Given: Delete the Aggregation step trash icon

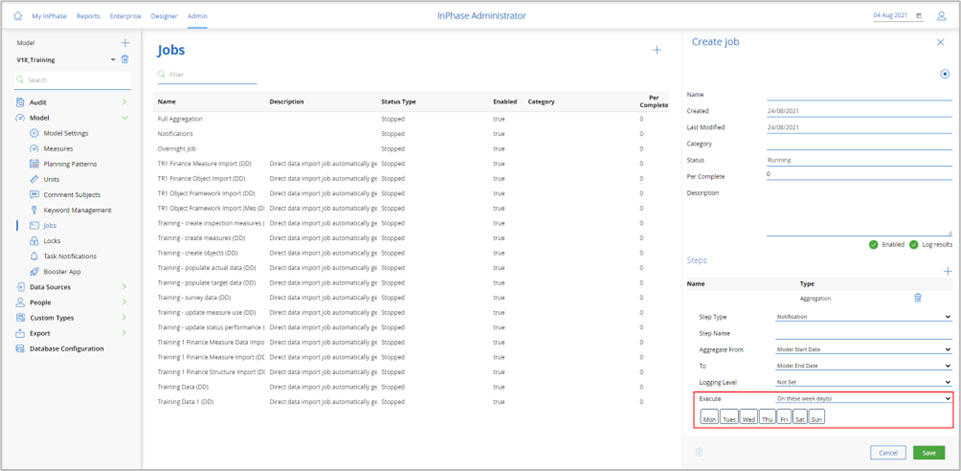Looking at the screenshot, I should point(917,297).
